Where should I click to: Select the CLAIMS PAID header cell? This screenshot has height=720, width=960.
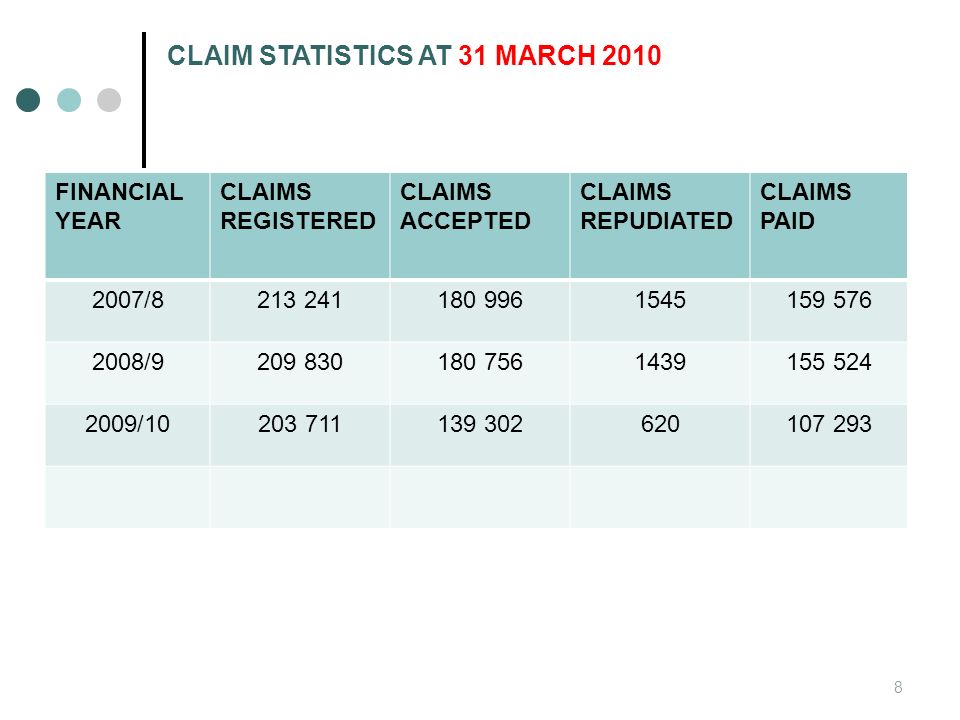point(828,226)
